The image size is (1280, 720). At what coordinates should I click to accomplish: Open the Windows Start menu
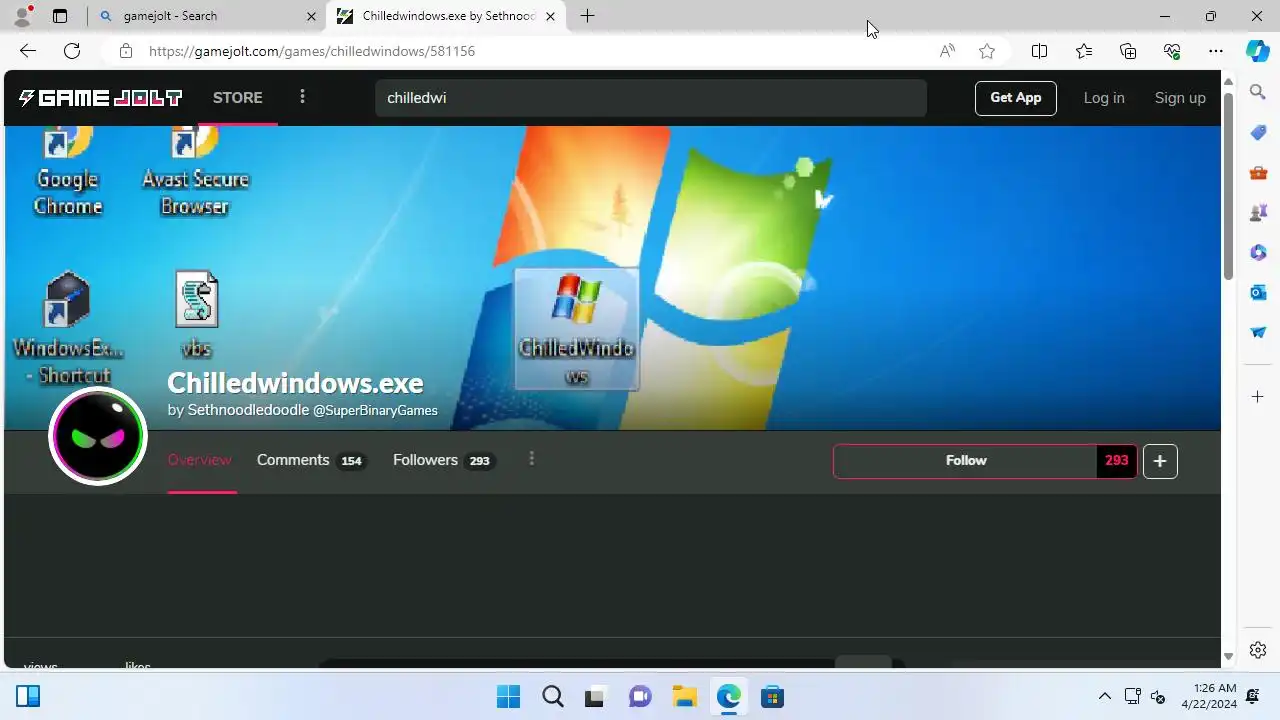pos(508,697)
